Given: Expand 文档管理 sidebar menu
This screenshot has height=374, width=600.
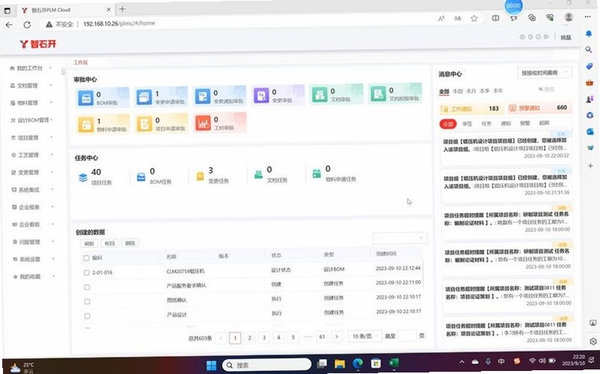Looking at the screenshot, I should point(31,85).
